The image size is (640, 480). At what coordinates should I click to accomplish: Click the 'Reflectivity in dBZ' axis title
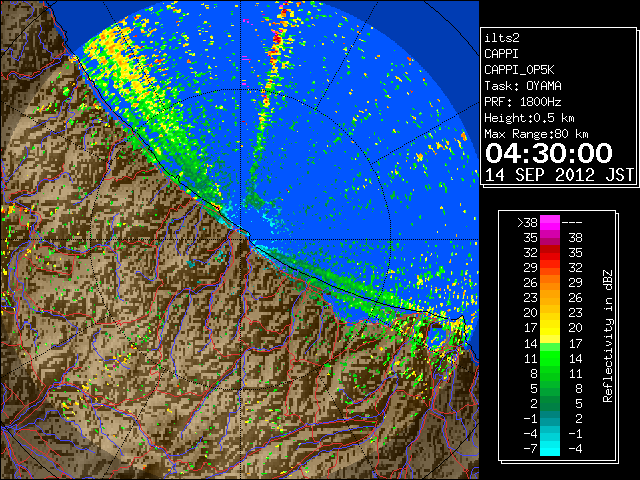click(x=608, y=336)
